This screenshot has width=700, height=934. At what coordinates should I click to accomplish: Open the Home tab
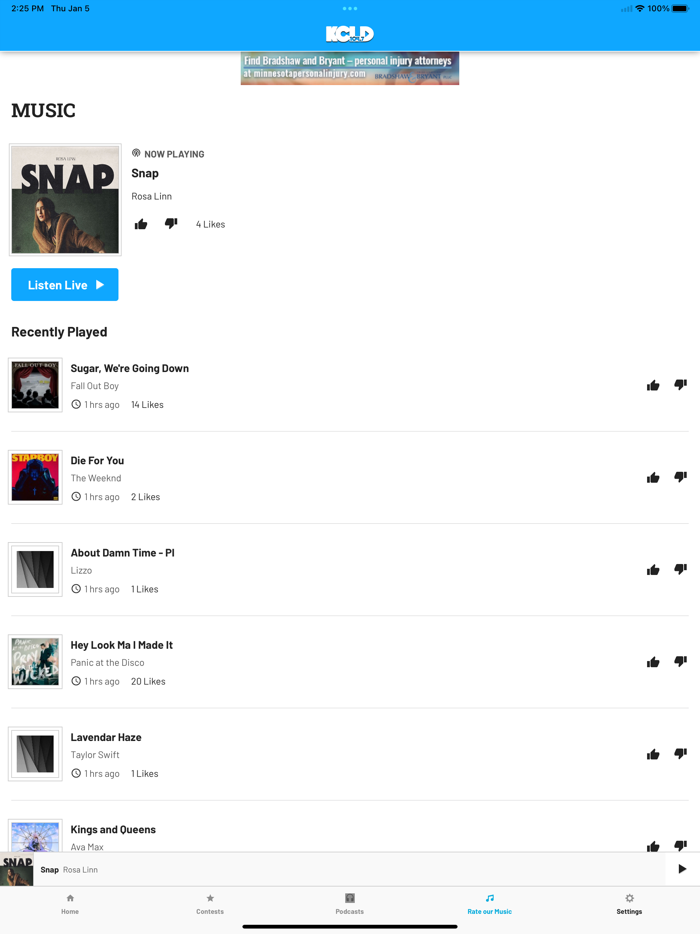click(x=70, y=904)
